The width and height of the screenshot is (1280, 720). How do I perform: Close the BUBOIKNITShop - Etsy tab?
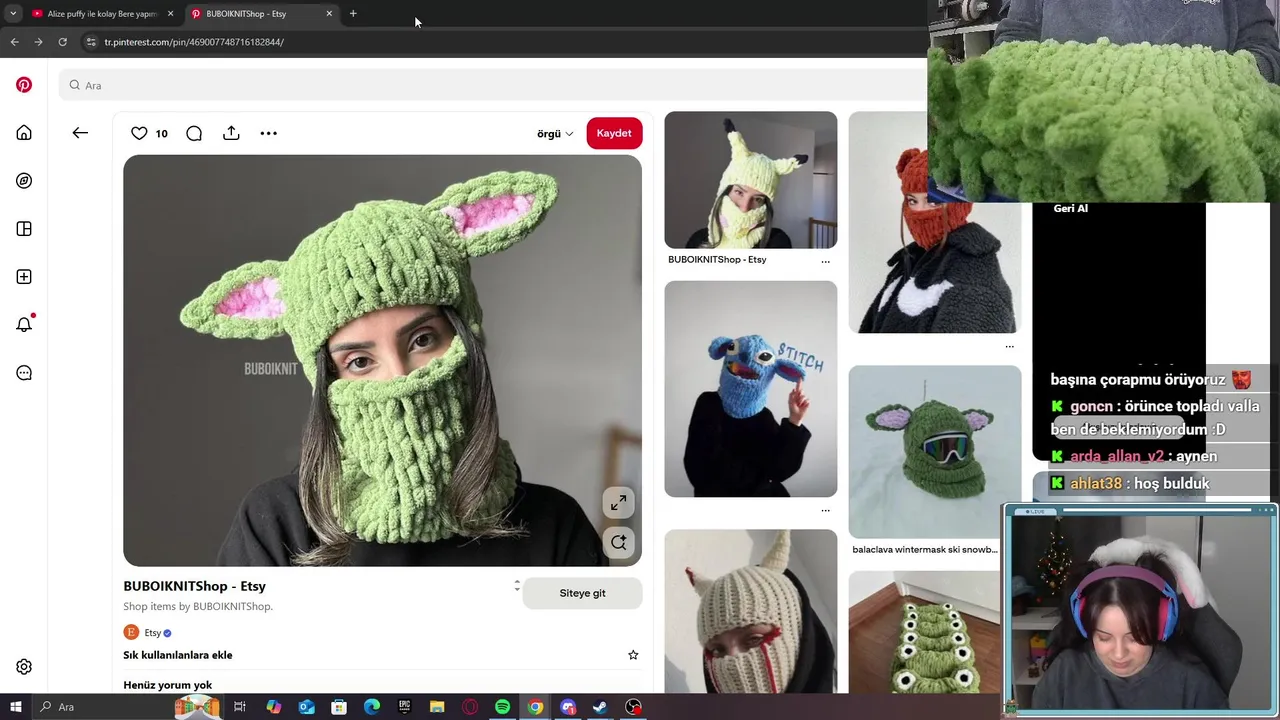(329, 14)
